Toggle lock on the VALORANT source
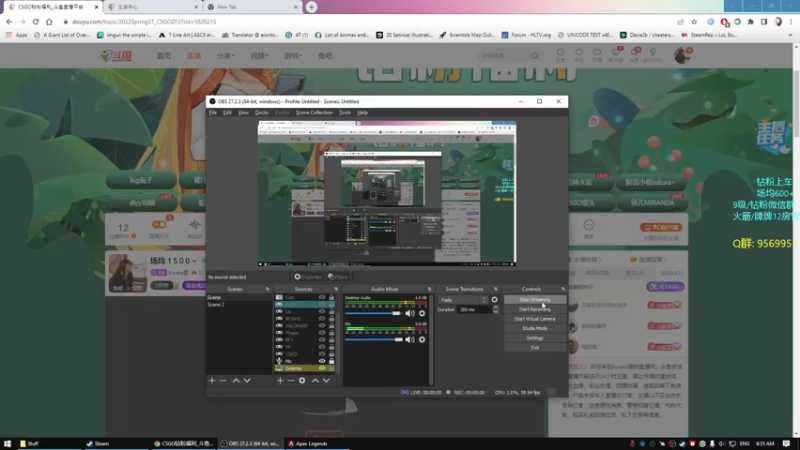 [x=332, y=326]
